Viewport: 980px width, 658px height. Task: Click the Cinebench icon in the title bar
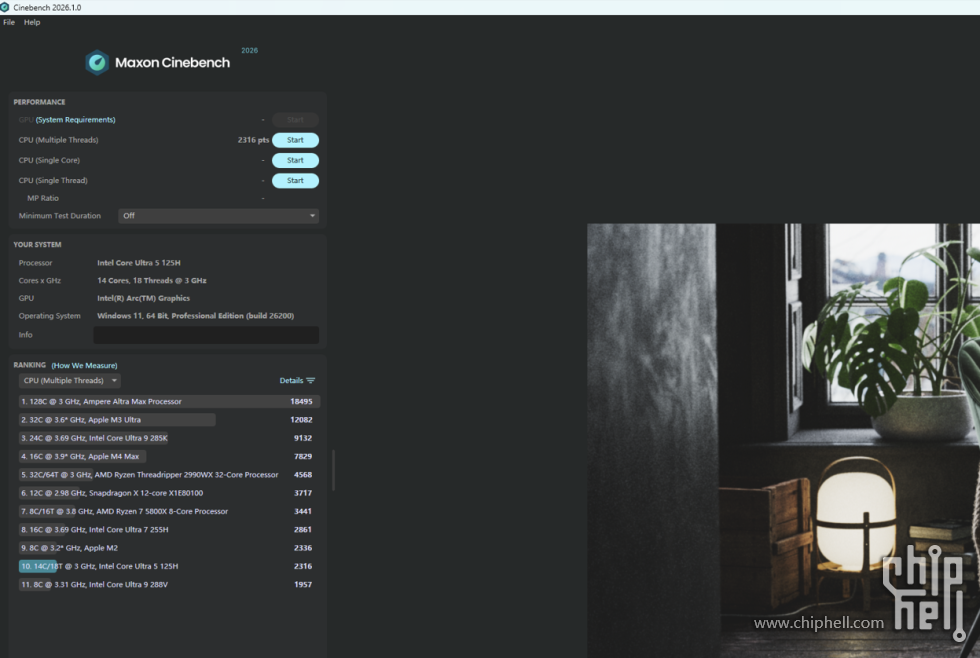tap(6, 7)
